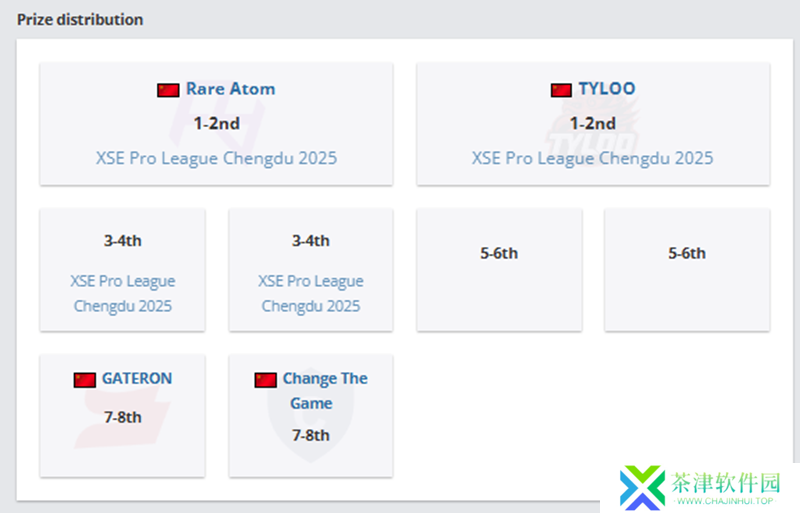Screen dimensions: 800x513
Task: Open XSE Pro League link in first 3-4th card
Action: [x=122, y=294]
